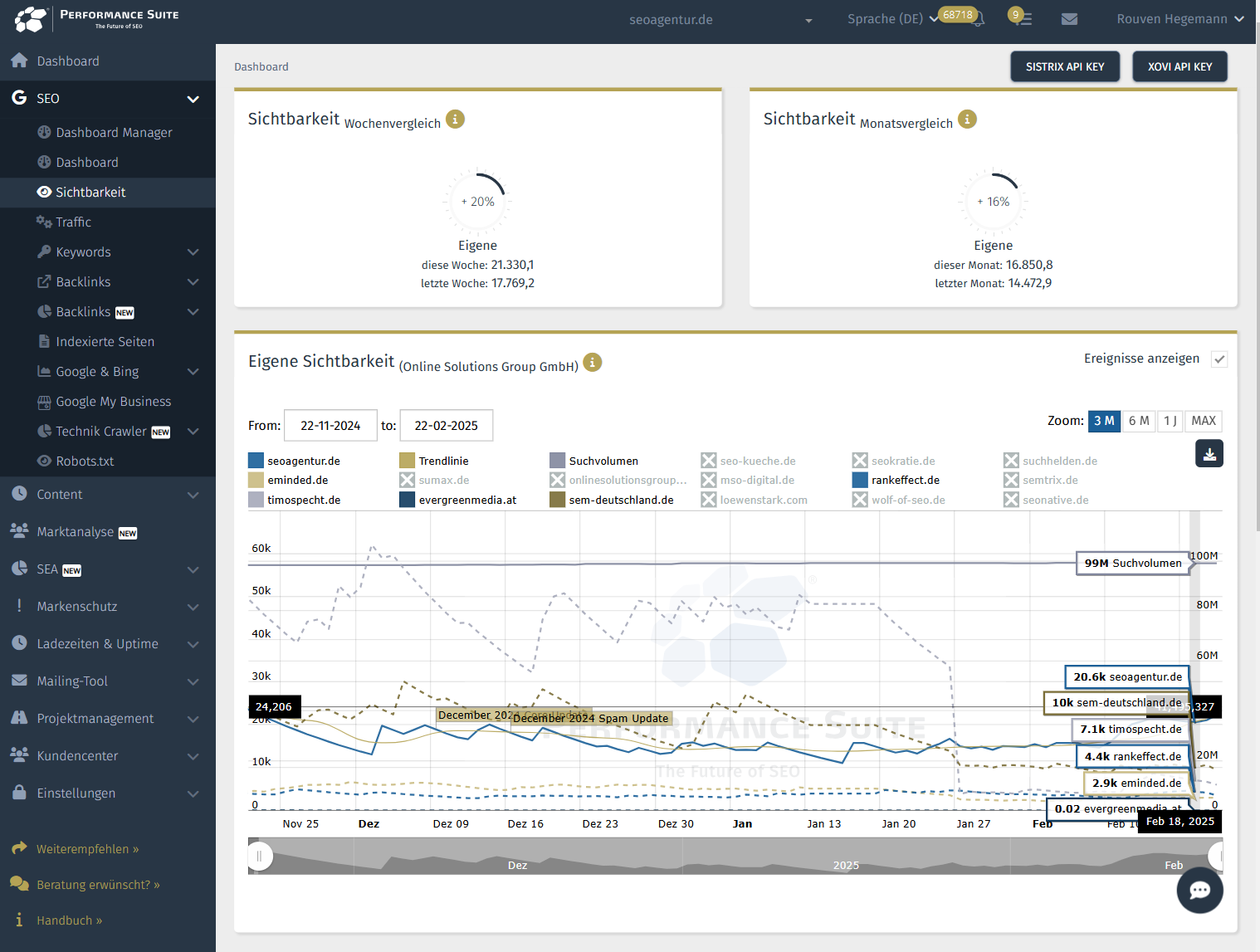
Task: Set zoom to 1 J
Action: [1170, 421]
